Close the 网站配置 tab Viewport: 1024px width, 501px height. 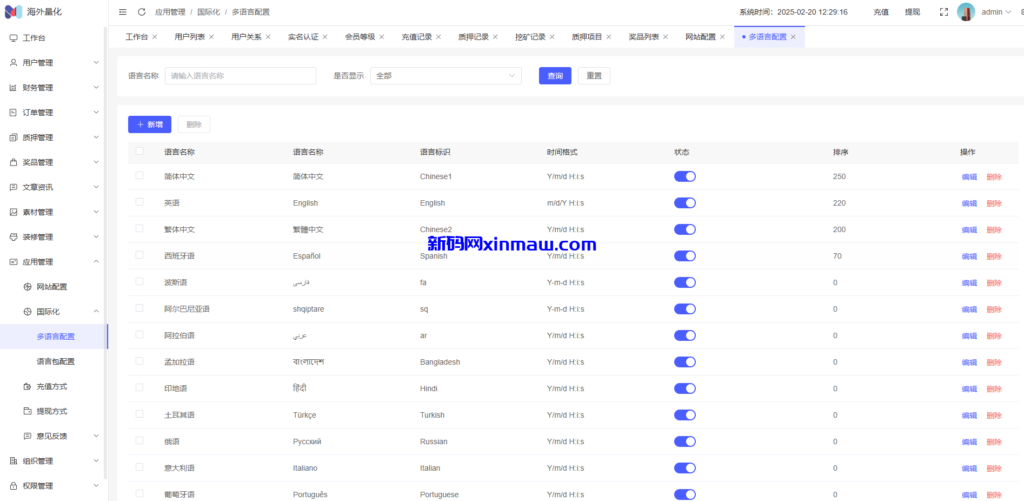pyautogui.click(x=722, y=37)
